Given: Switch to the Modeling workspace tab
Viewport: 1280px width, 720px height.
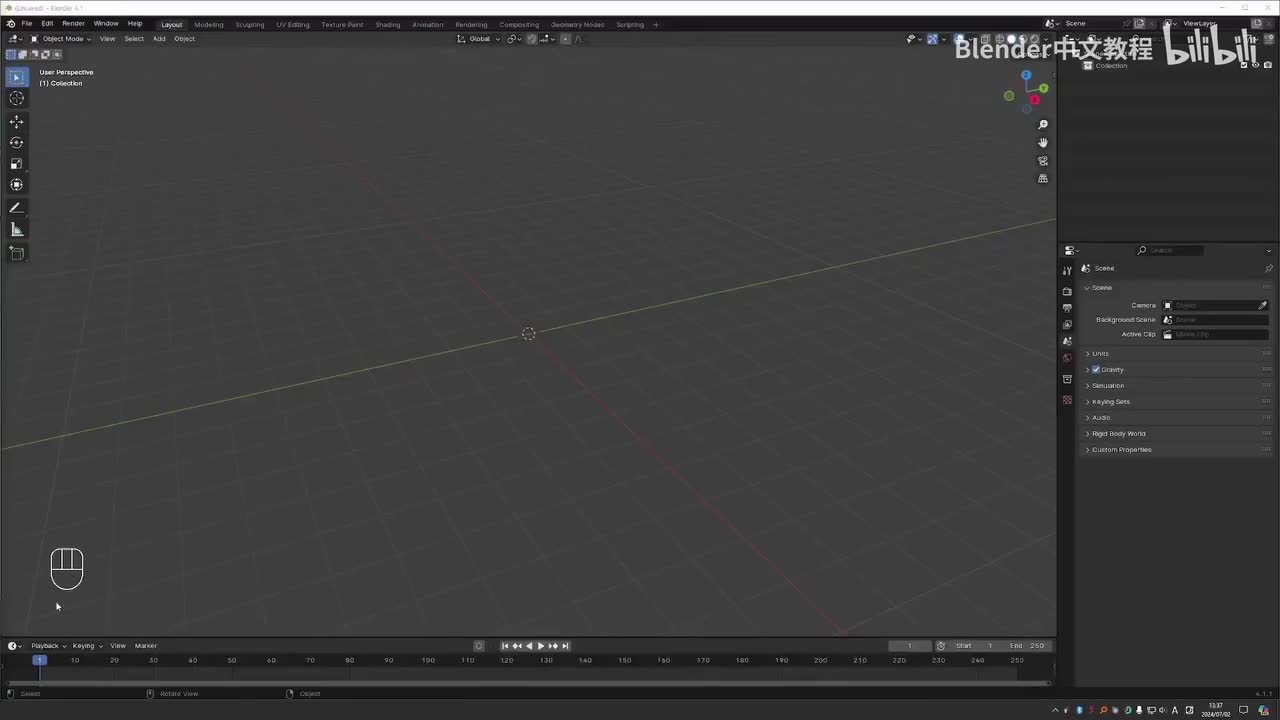Looking at the screenshot, I should point(209,24).
